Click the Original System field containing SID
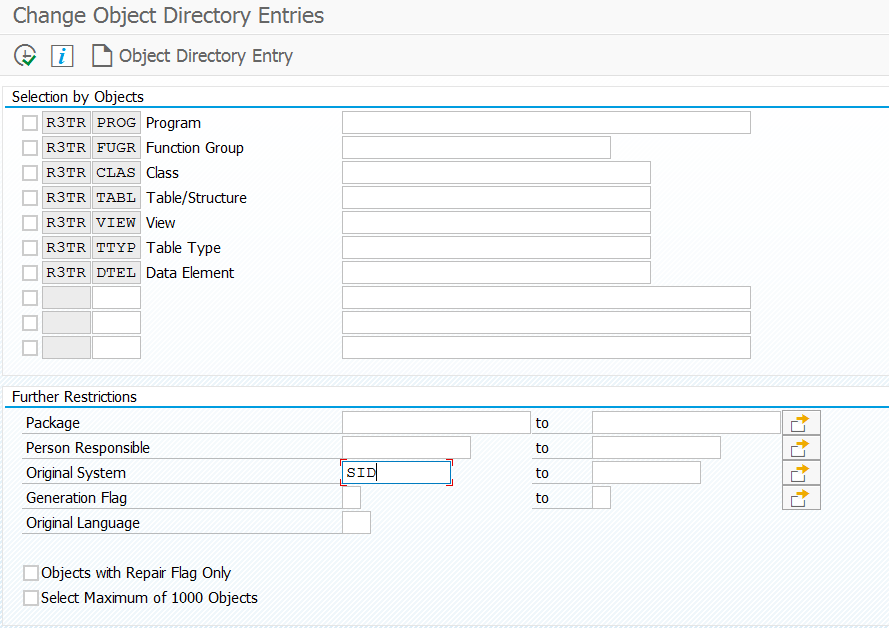This screenshot has width=889, height=628. click(396, 473)
